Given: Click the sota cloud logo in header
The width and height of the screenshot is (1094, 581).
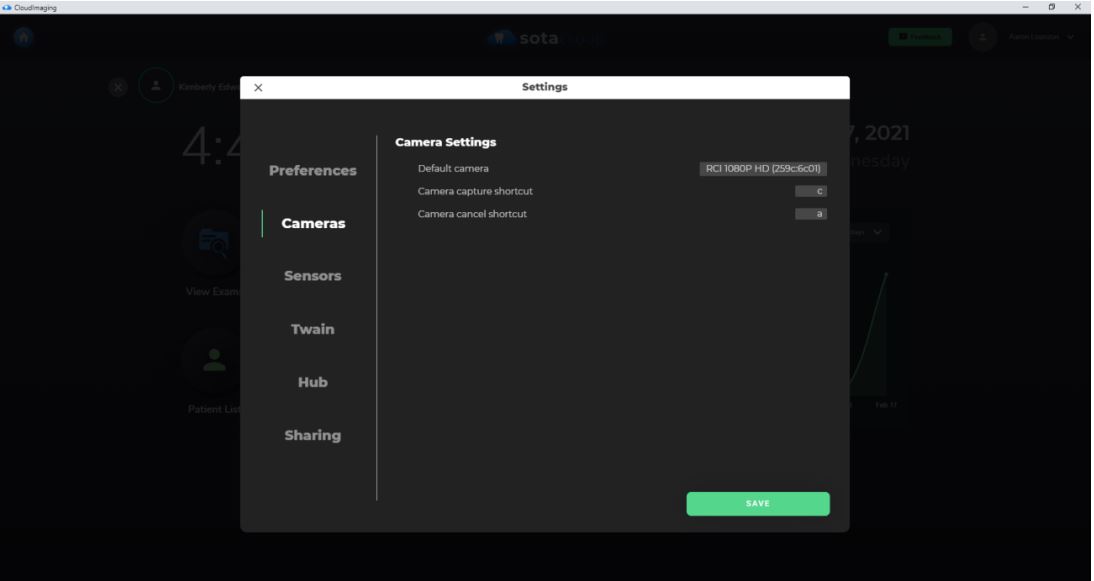Looking at the screenshot, I should pyautogui.click(x=545, y=38).
